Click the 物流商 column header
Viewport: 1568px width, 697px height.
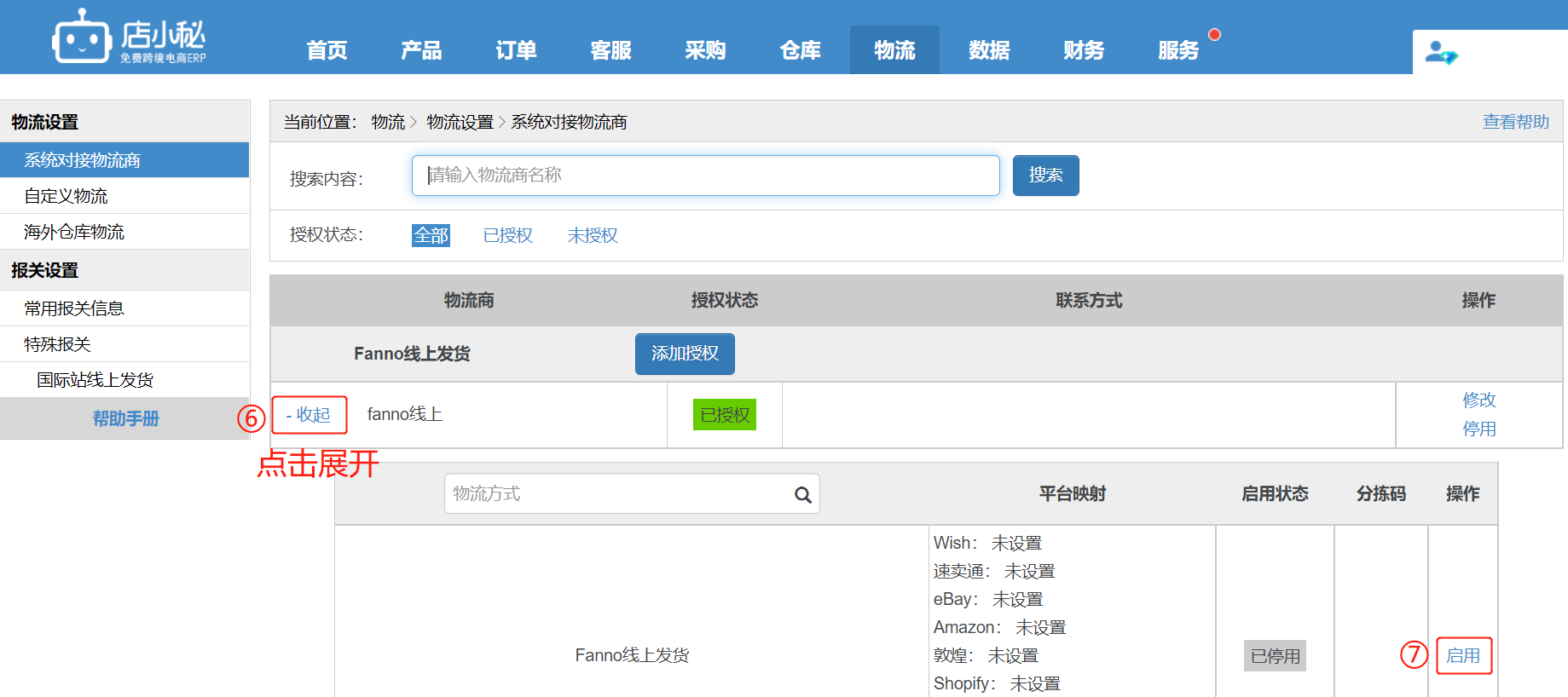coord(469,300)
